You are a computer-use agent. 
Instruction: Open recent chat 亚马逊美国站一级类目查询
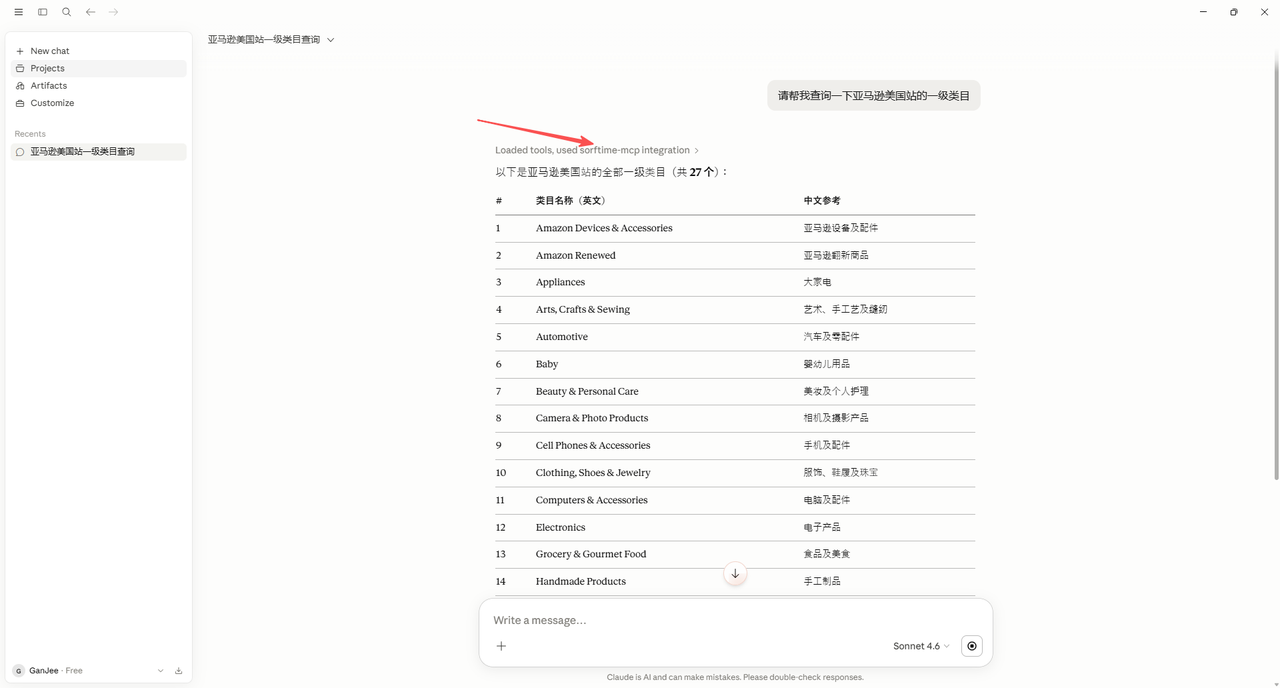coord(98,152)
